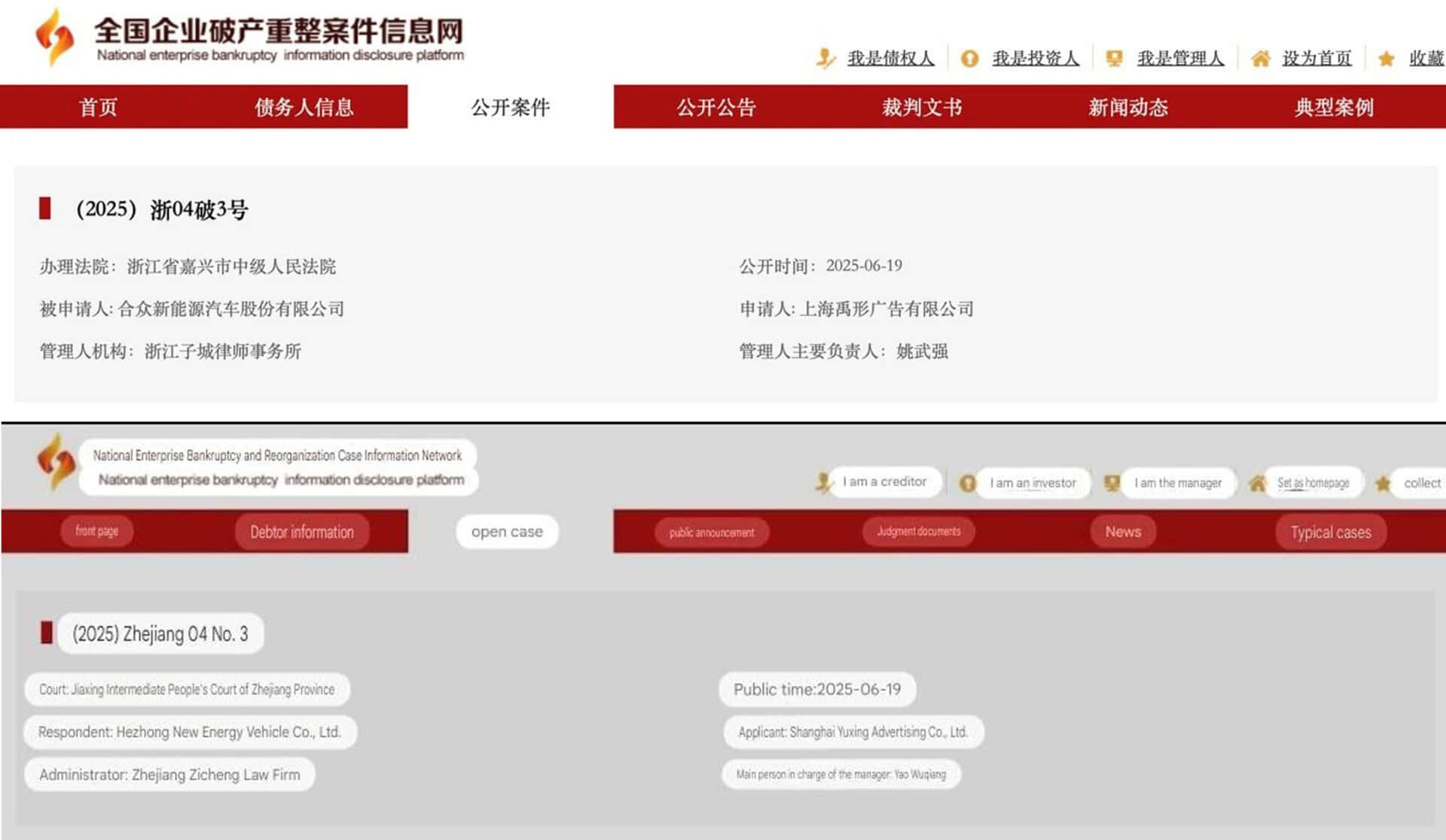Image resolution: width=1446 pixels, height=840 pixels.
Task: Open the 典型案例 tab
Action: pos(1334,107)
